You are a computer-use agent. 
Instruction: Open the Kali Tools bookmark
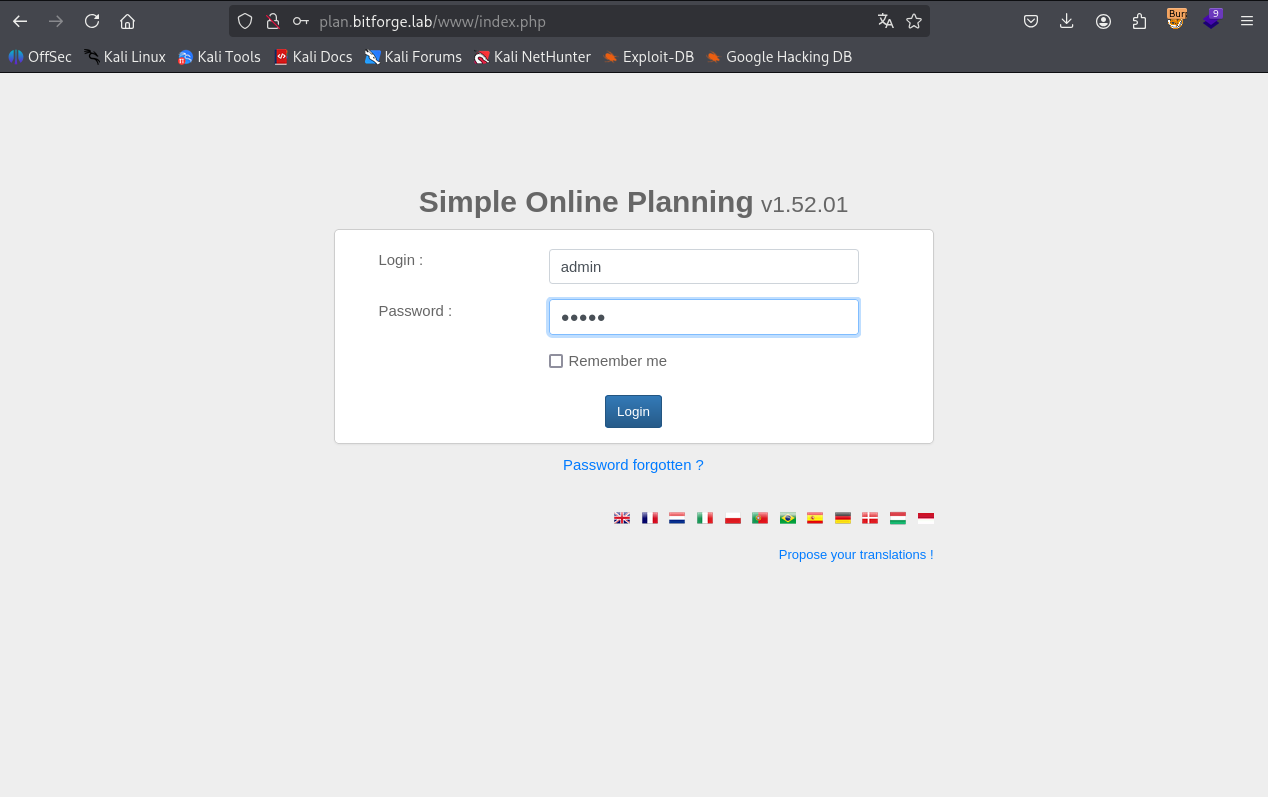(219, 57)
